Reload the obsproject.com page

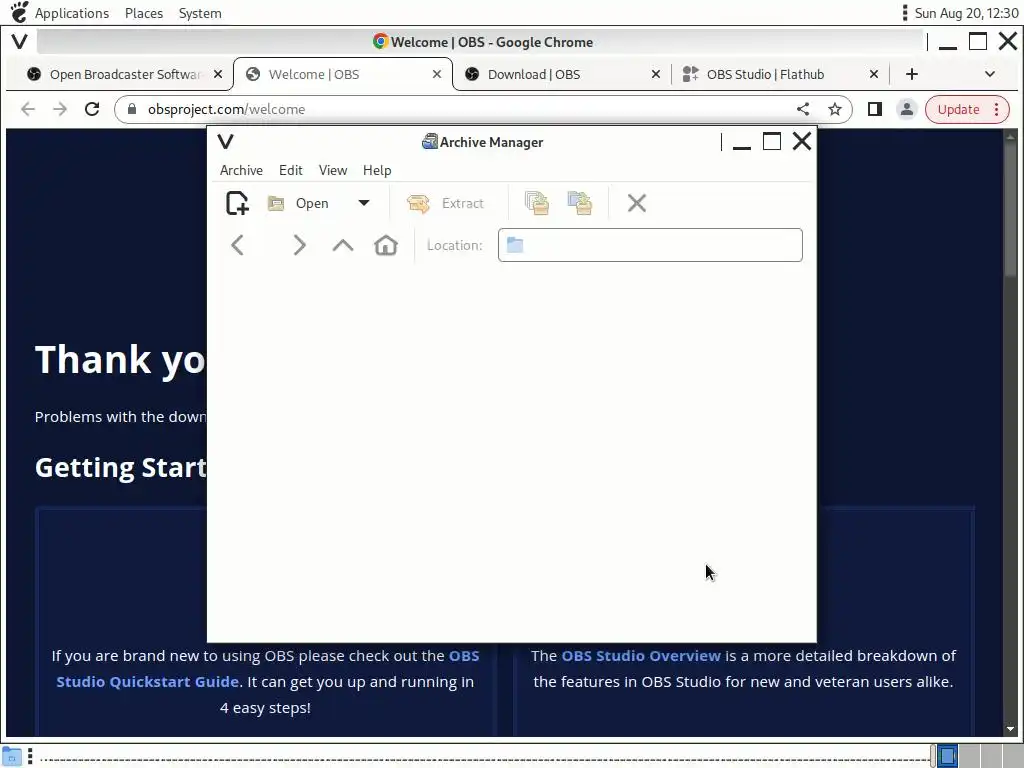(x=92, y=109)
